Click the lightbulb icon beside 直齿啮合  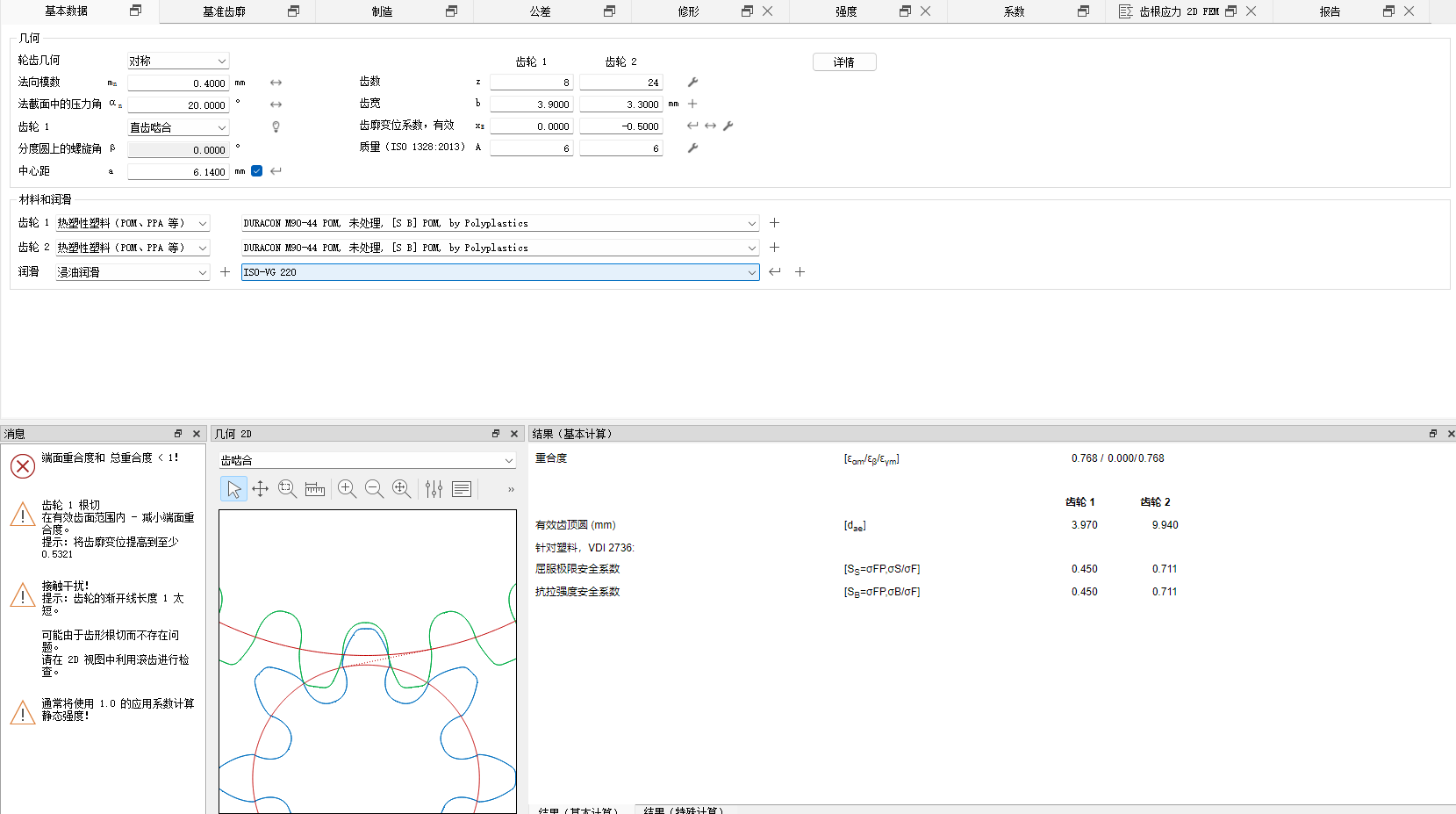pyautogui.click(x=276, y=127)
